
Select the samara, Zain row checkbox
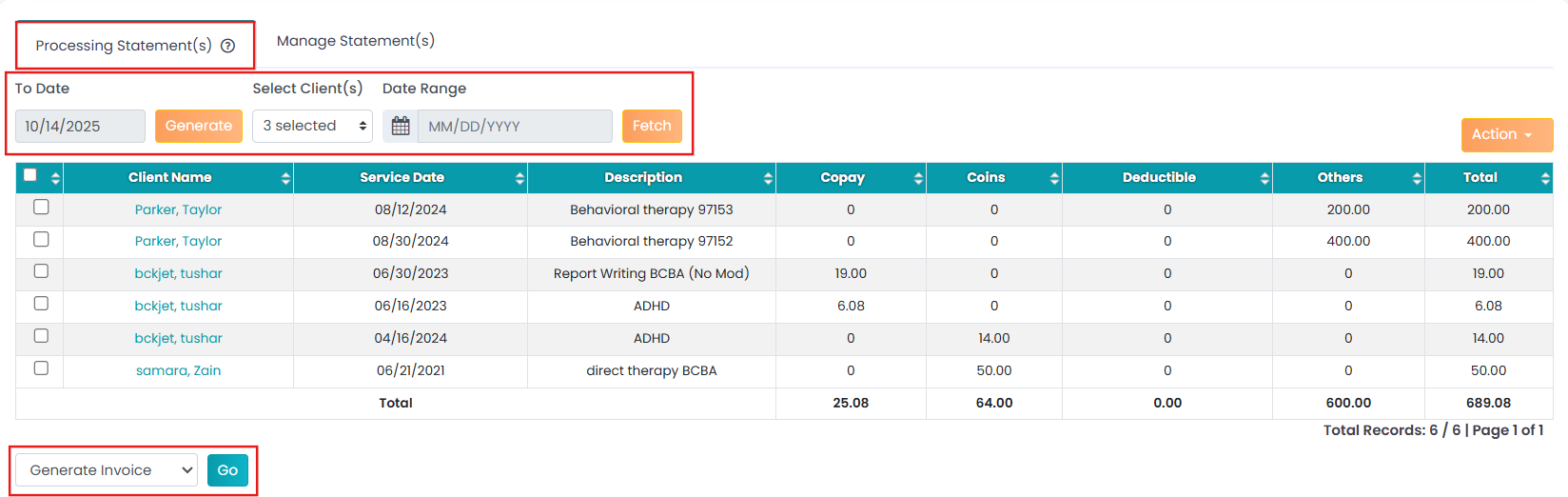tap(41, 368)
